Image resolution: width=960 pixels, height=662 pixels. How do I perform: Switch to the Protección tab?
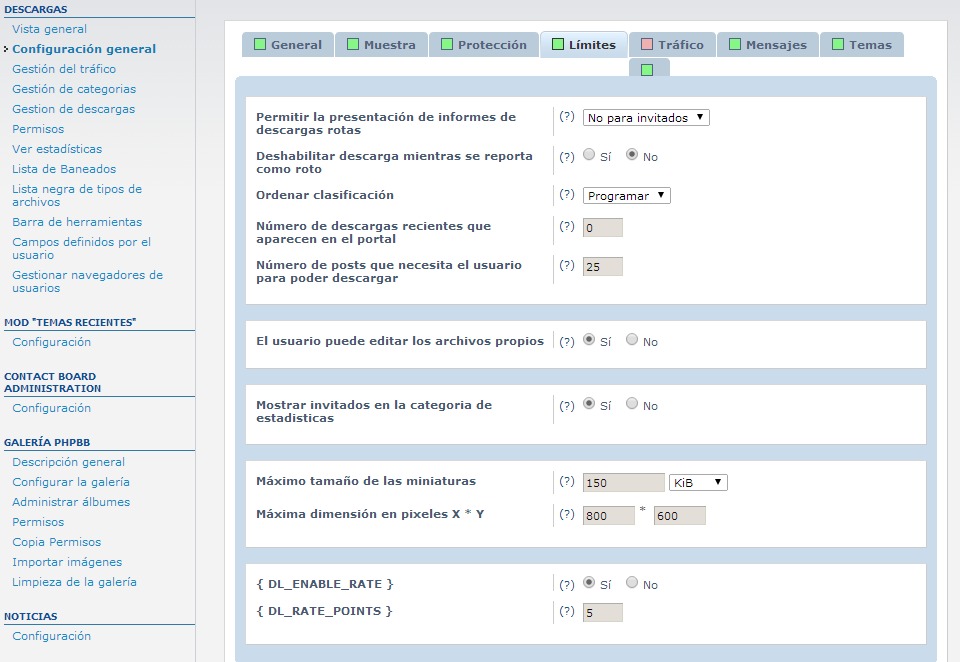(x=490, y=44)
